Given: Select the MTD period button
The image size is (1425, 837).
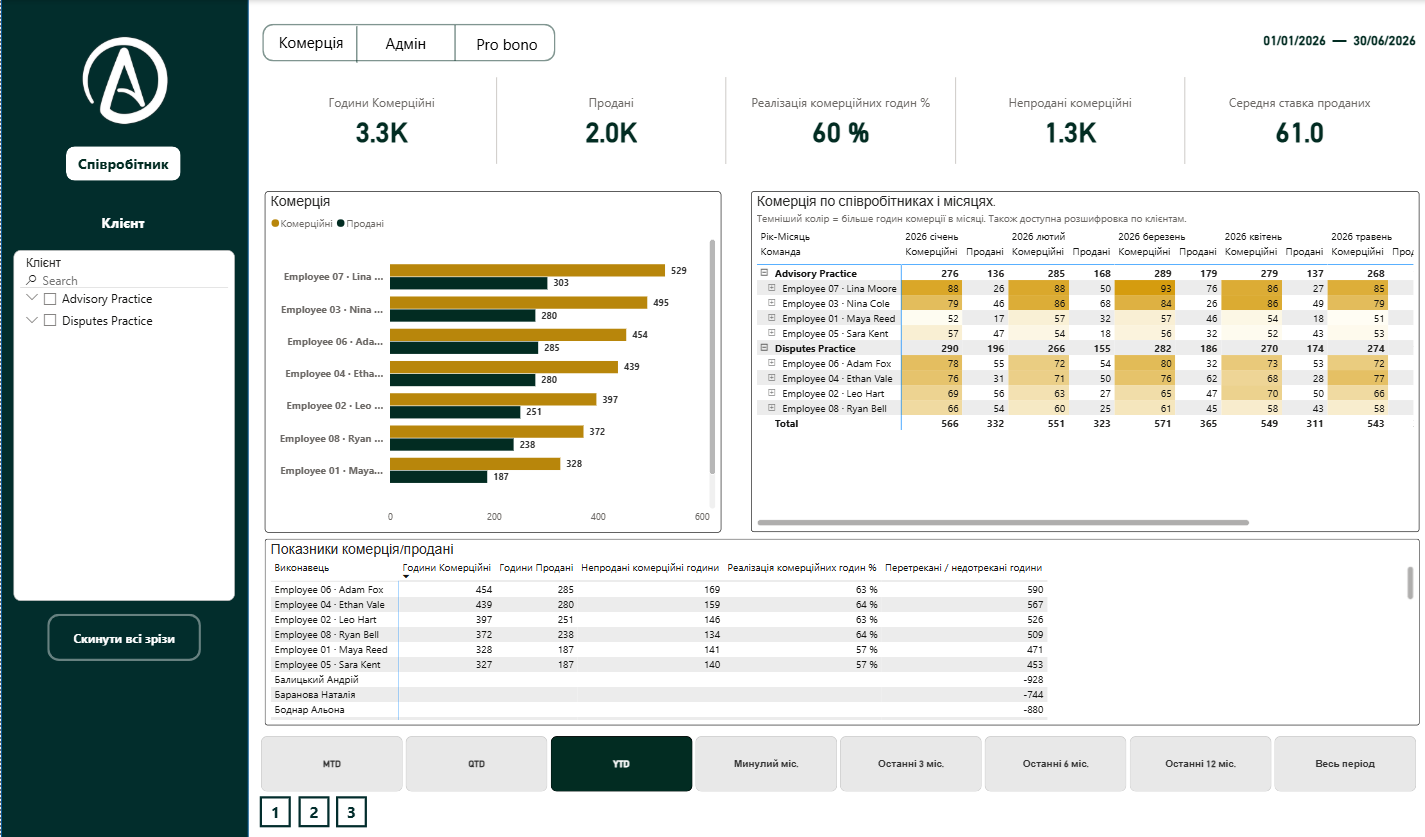Looking at the screenshot, I should [x=332, y=764].
